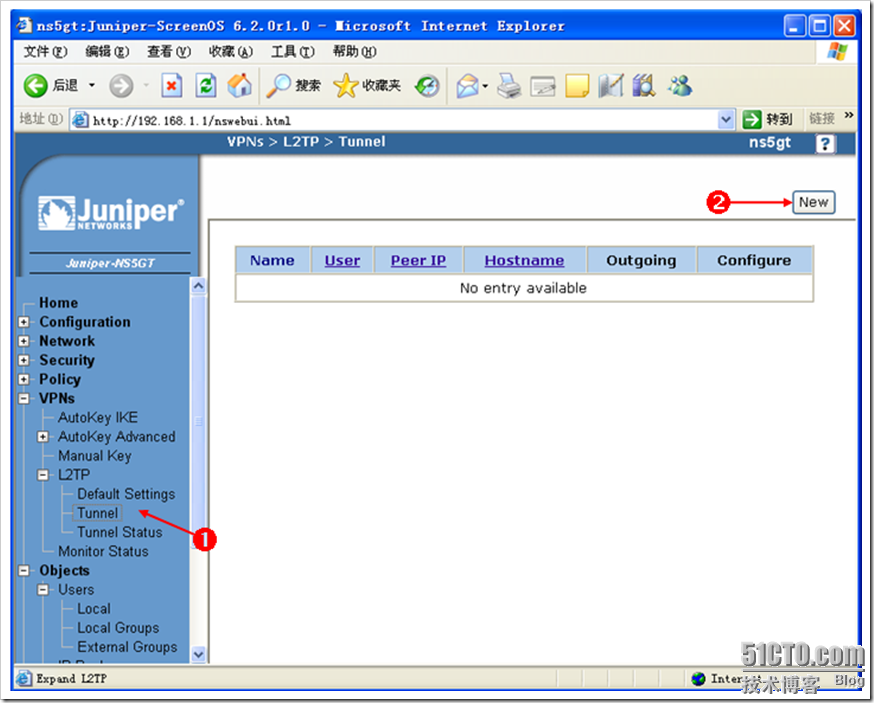Open L2TP Default Settings
This screenshot has height=703, width=874.
coord(126,494)
